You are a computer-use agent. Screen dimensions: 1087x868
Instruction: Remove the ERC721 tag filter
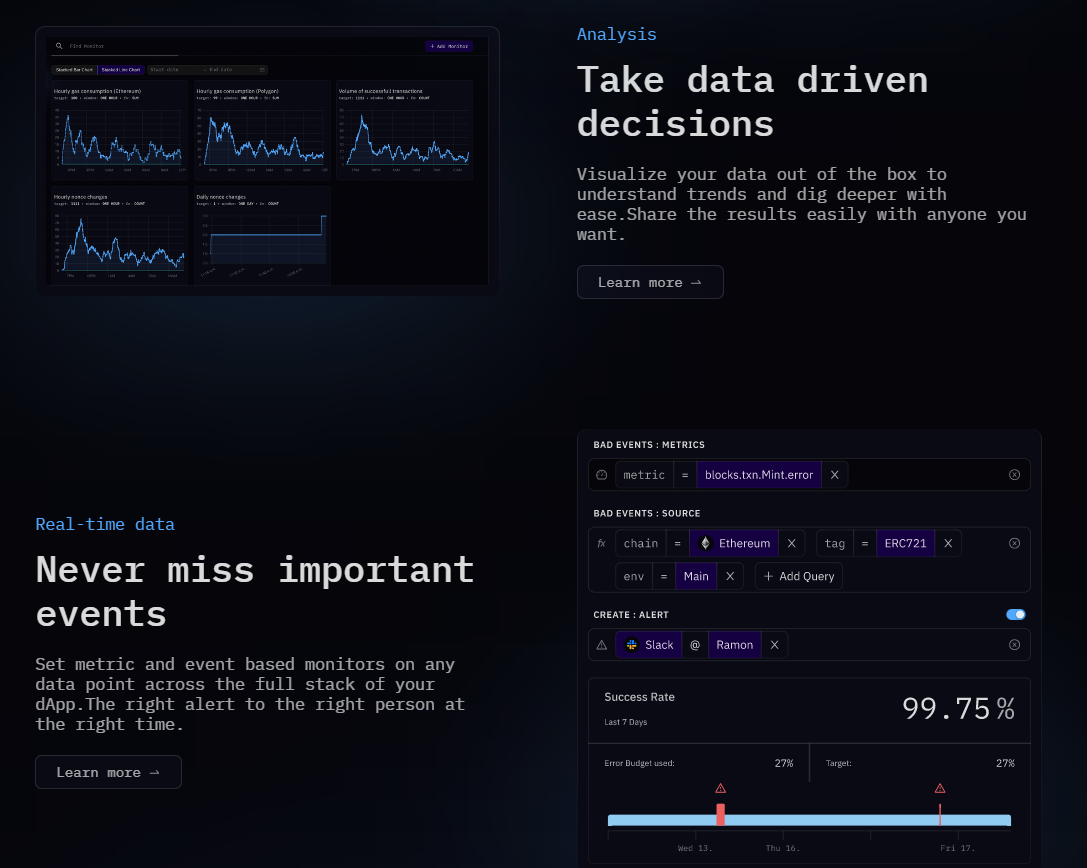pyautogui.click(x=947, y=544)
